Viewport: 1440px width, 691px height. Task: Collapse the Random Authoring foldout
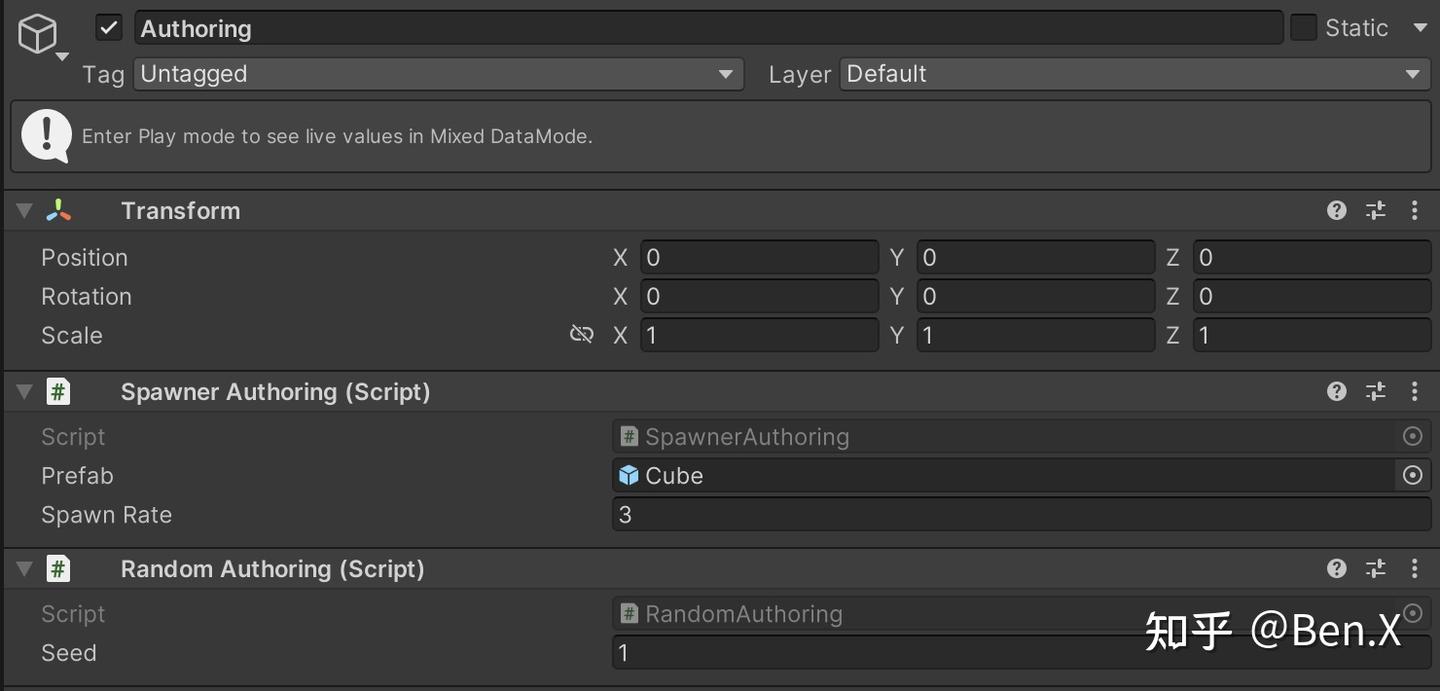(24, 568)
